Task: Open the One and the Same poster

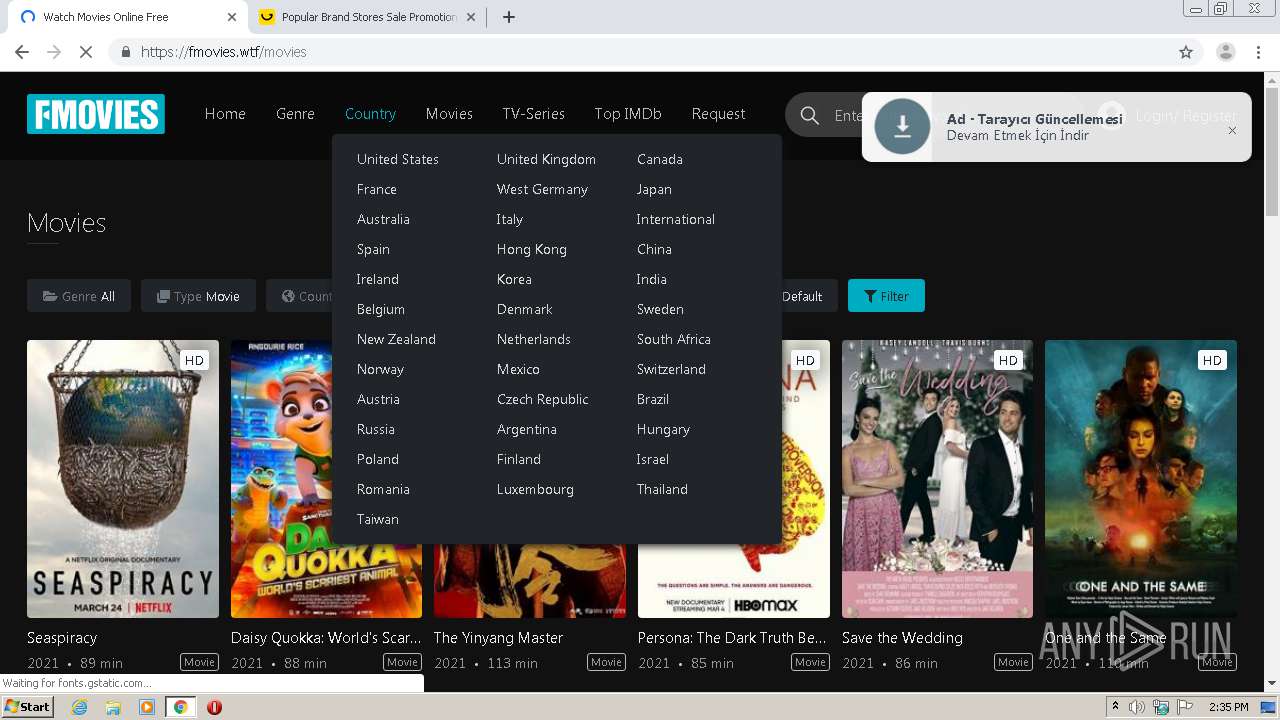Action: 1141,479
